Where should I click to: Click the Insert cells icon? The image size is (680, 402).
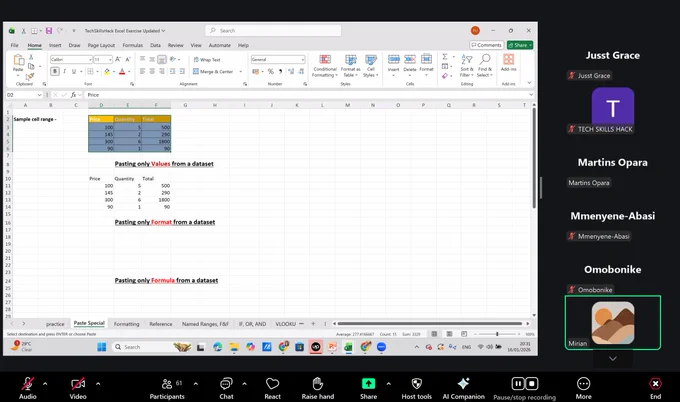(393, 59)
